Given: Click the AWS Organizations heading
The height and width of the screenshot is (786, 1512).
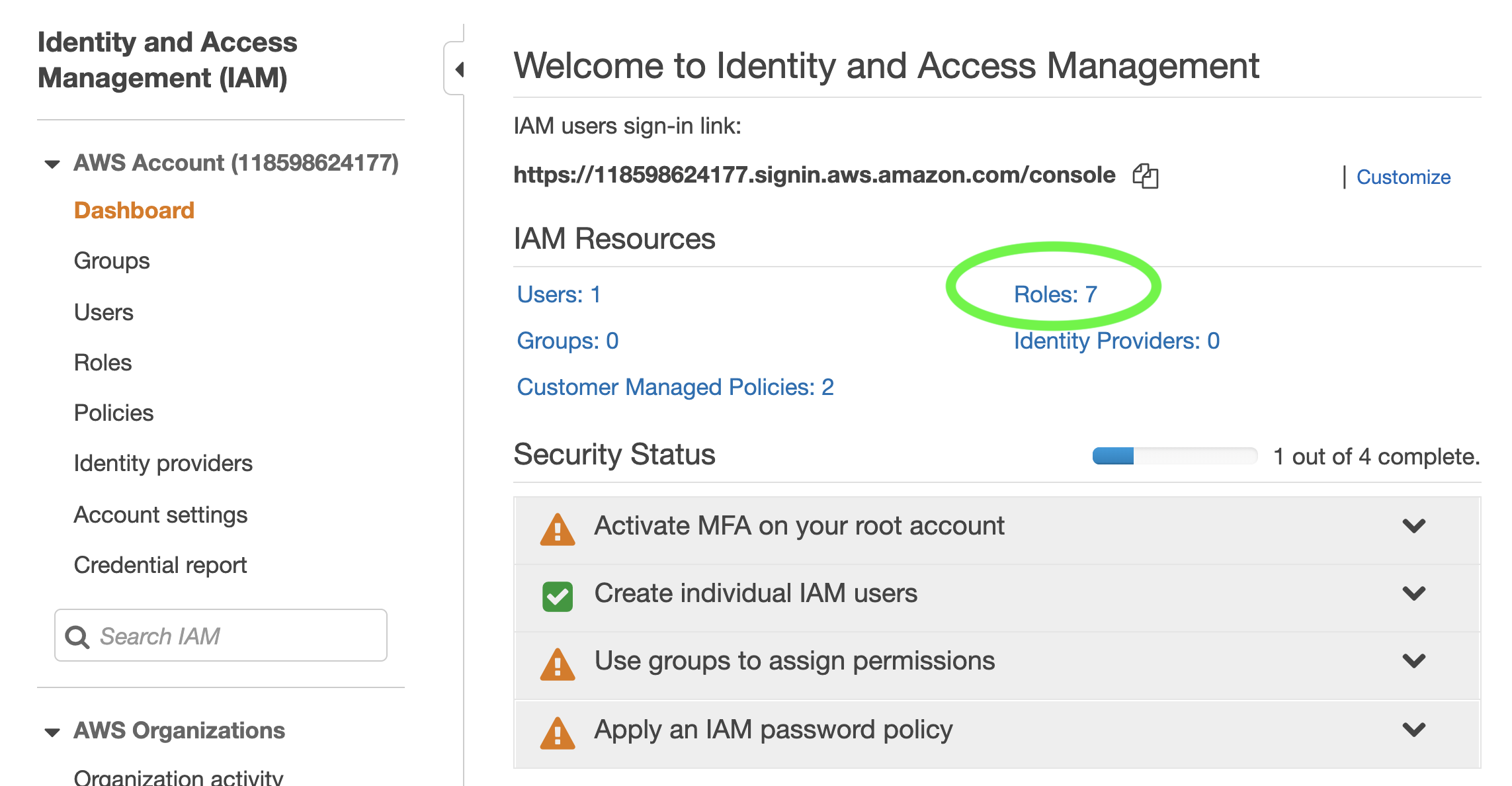Looking at the screenshot, I should (179, 730).
